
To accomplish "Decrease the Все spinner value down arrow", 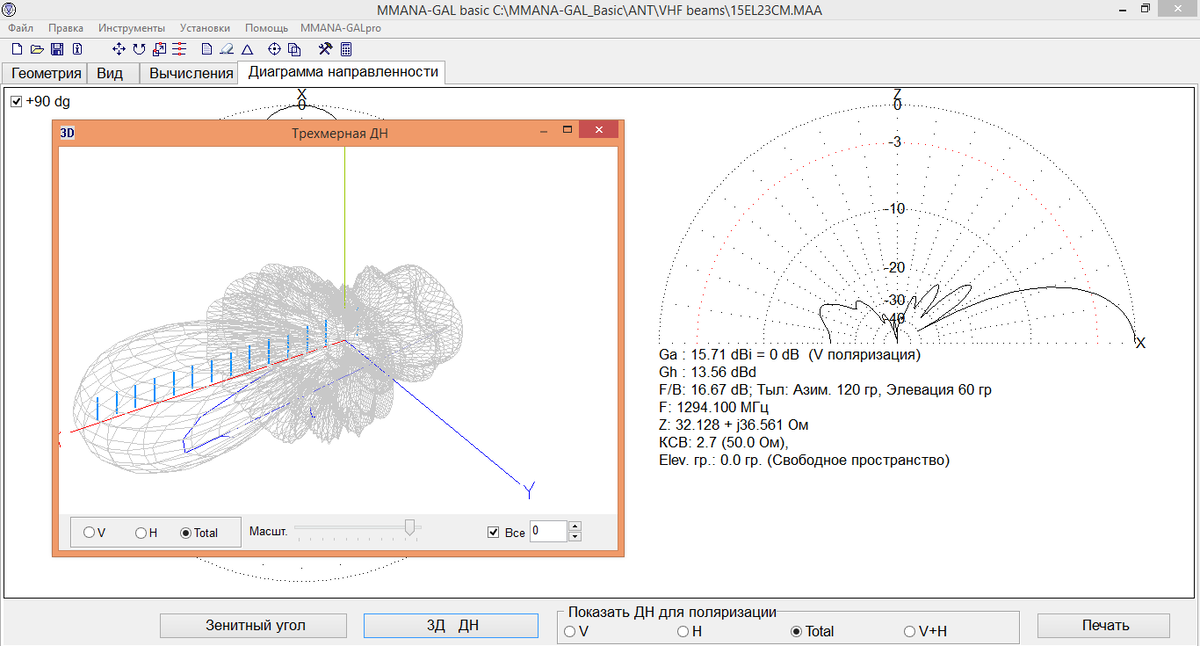I will pos(574,537).
